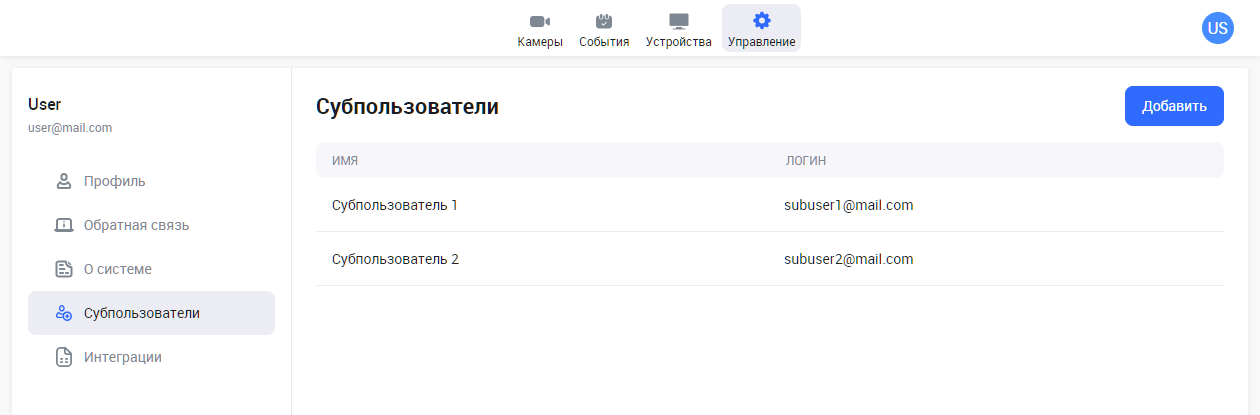The height and width of the screenshot is (415, 1260).
Task: Click the Субпользователи page heading
Action: (x=407, y=107)
